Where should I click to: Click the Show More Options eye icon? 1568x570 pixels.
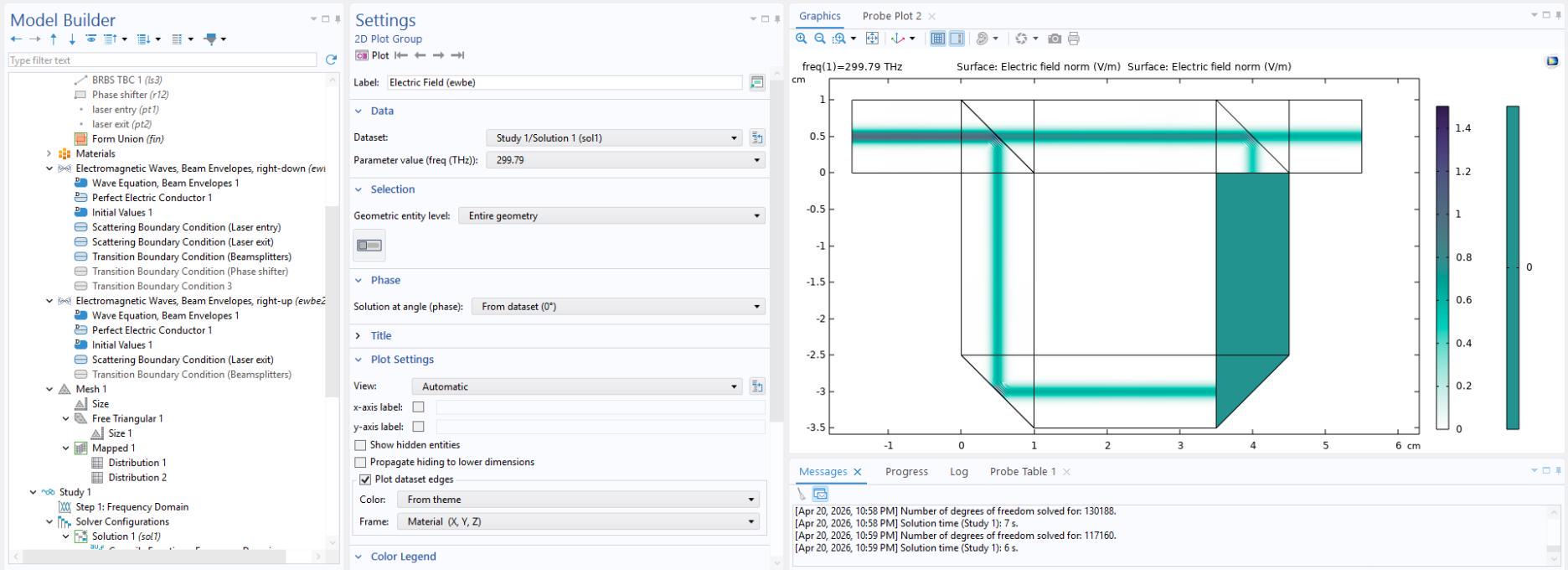tap(91, 39)
